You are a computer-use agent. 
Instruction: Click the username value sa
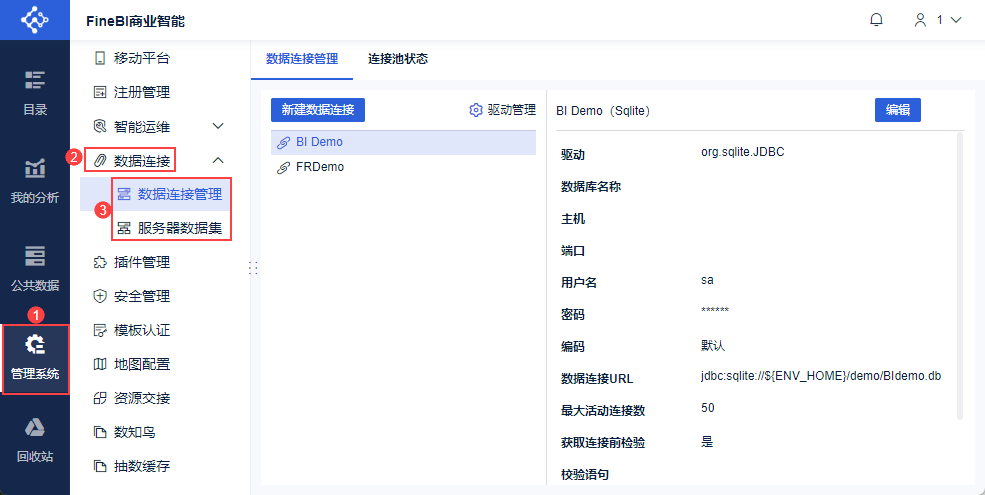point(707,280)
